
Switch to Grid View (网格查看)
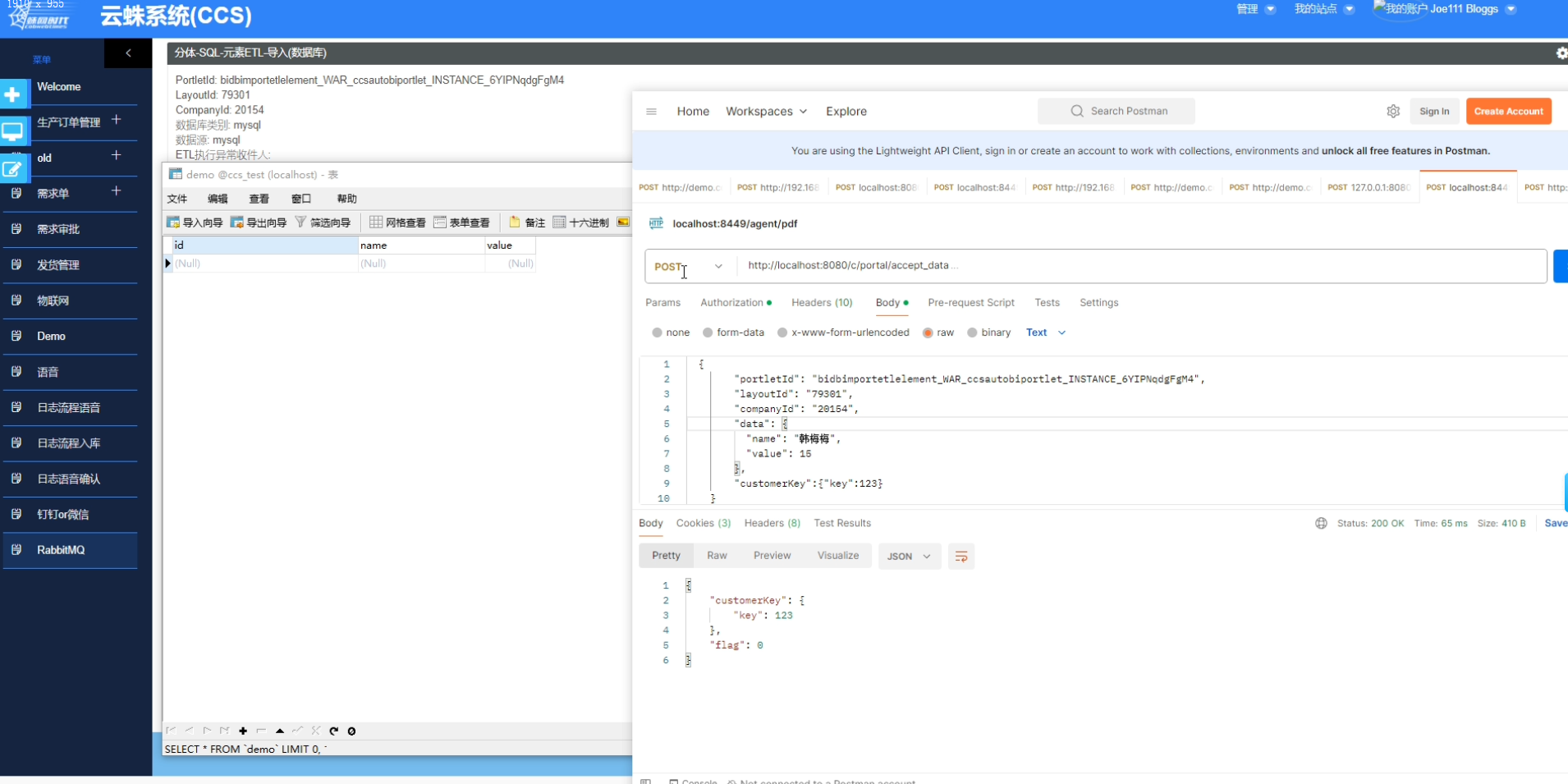point(398,222)
